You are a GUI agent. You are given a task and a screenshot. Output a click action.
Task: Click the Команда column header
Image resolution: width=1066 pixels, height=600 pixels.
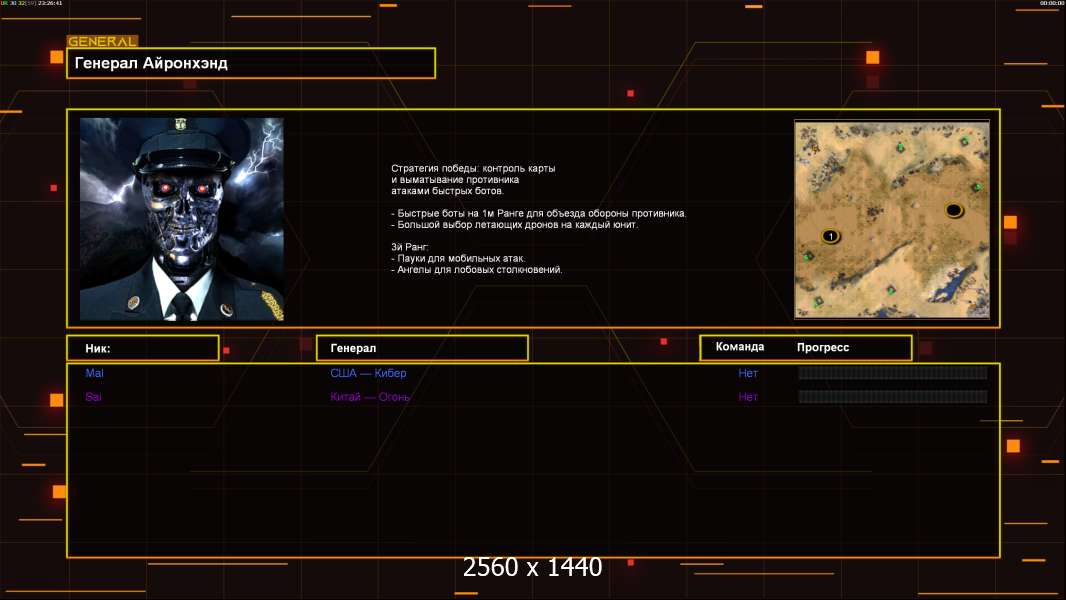740,347
